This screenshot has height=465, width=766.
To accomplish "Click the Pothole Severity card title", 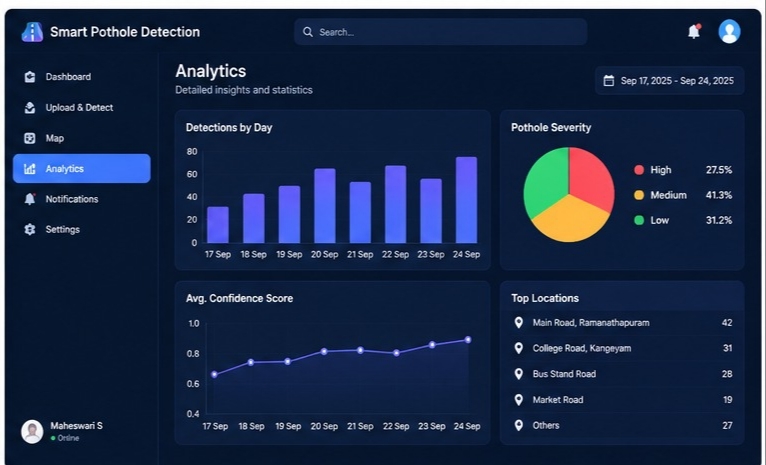I will [x=551, y=128].
